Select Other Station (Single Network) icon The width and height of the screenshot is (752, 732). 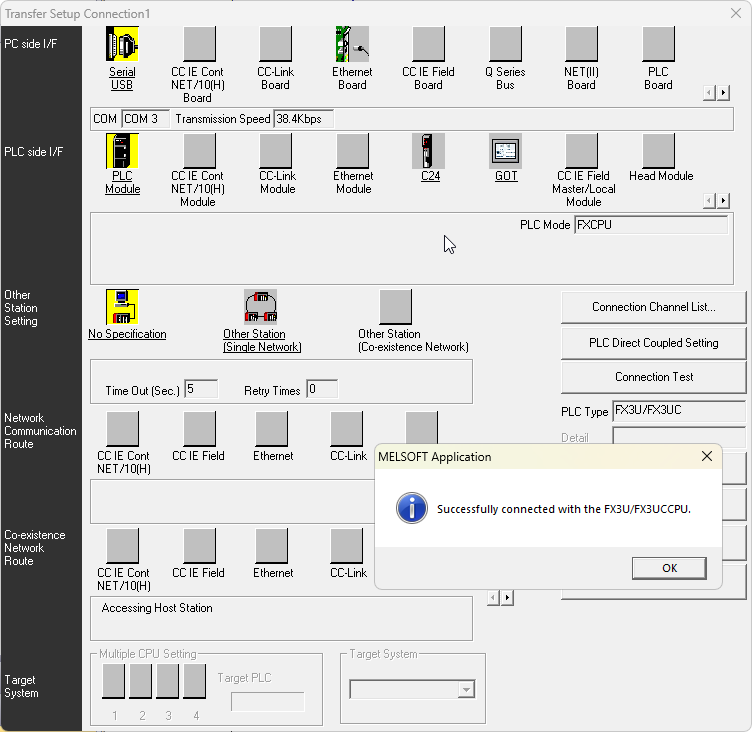tap(261, 307)
